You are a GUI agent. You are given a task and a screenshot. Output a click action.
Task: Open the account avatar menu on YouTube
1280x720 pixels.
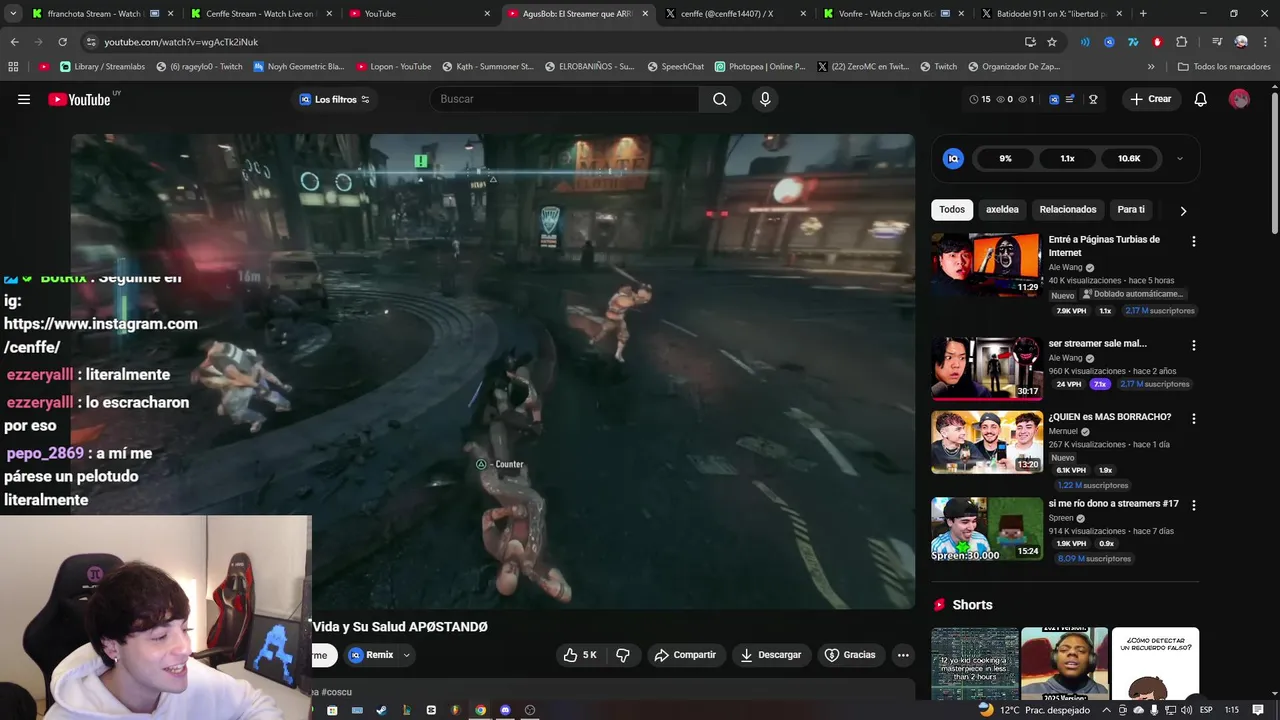tap(1239, 99)
